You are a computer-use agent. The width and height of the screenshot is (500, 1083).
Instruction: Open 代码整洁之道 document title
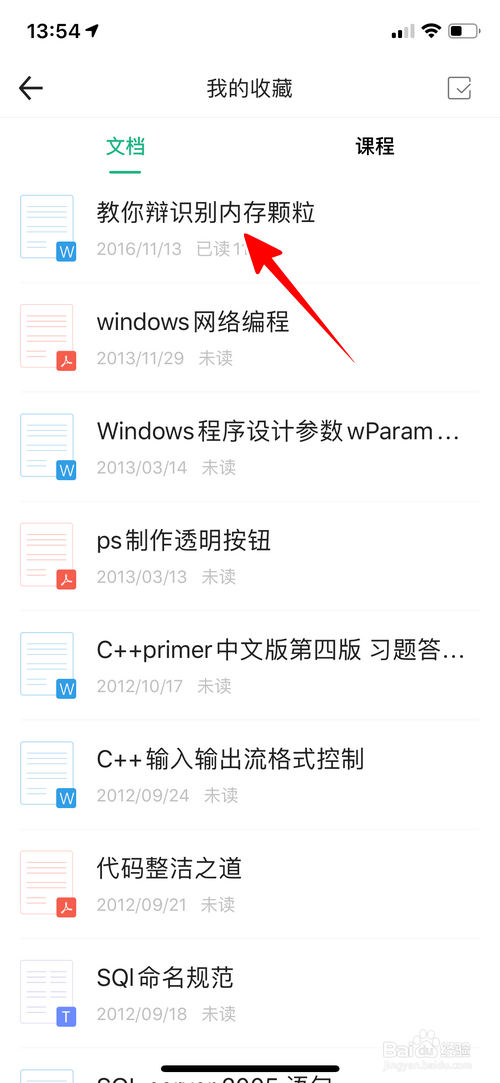[169, 868]
